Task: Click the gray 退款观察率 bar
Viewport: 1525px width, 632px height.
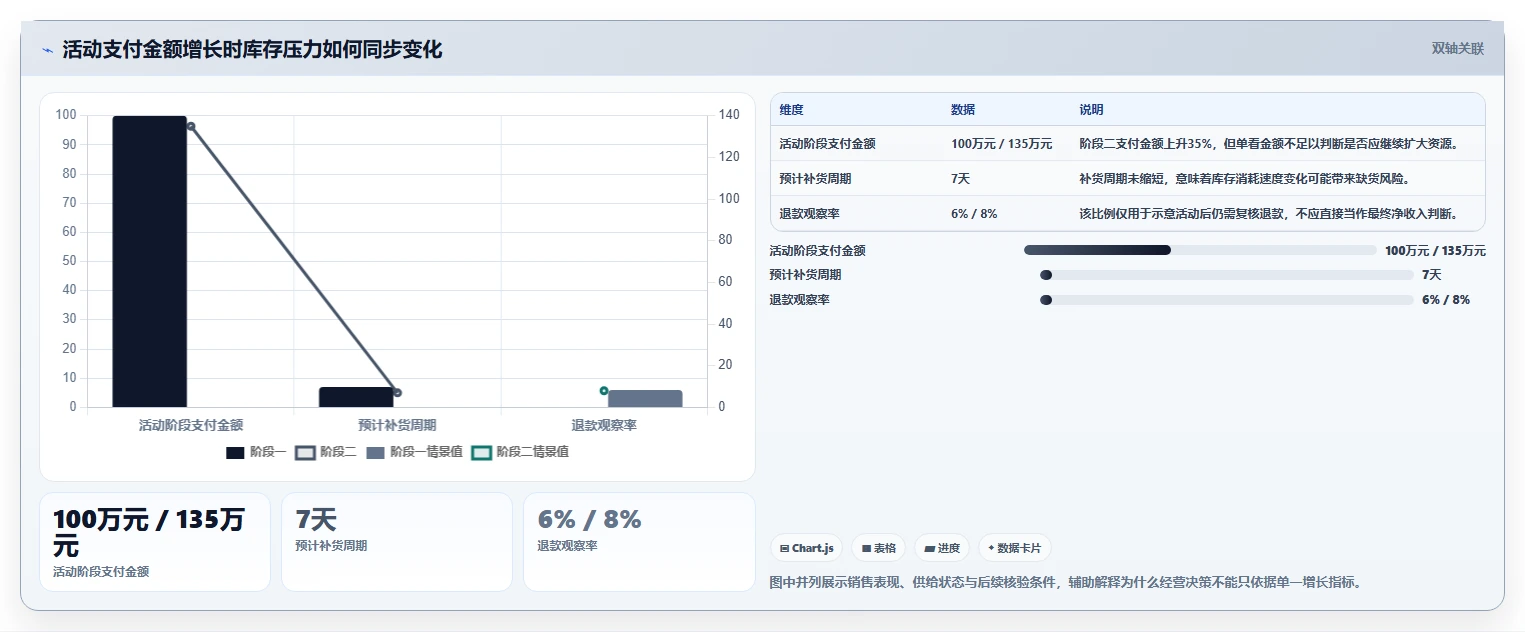Action: point(645,398)
